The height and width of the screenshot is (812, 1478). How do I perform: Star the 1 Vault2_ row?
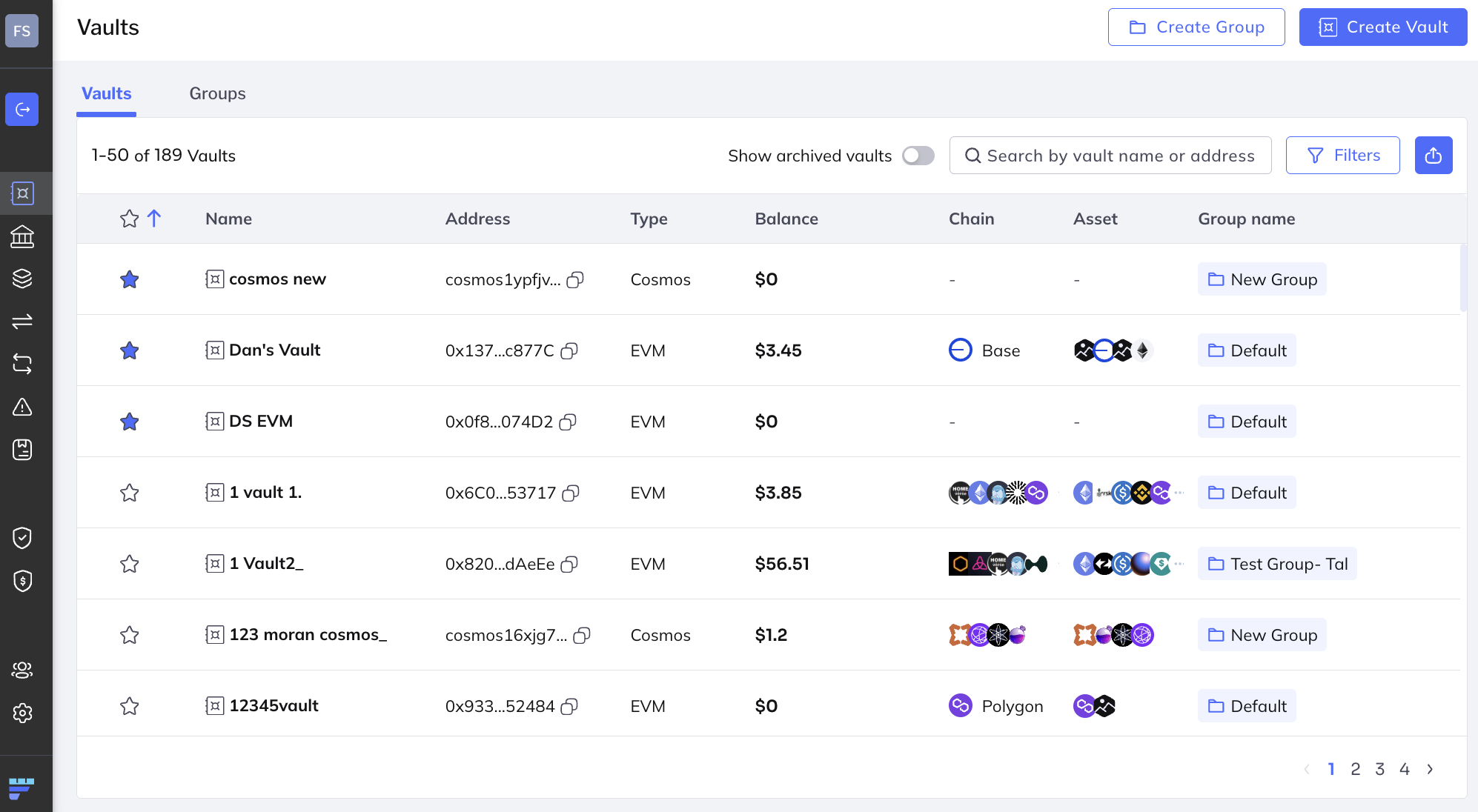coord(130,564)
